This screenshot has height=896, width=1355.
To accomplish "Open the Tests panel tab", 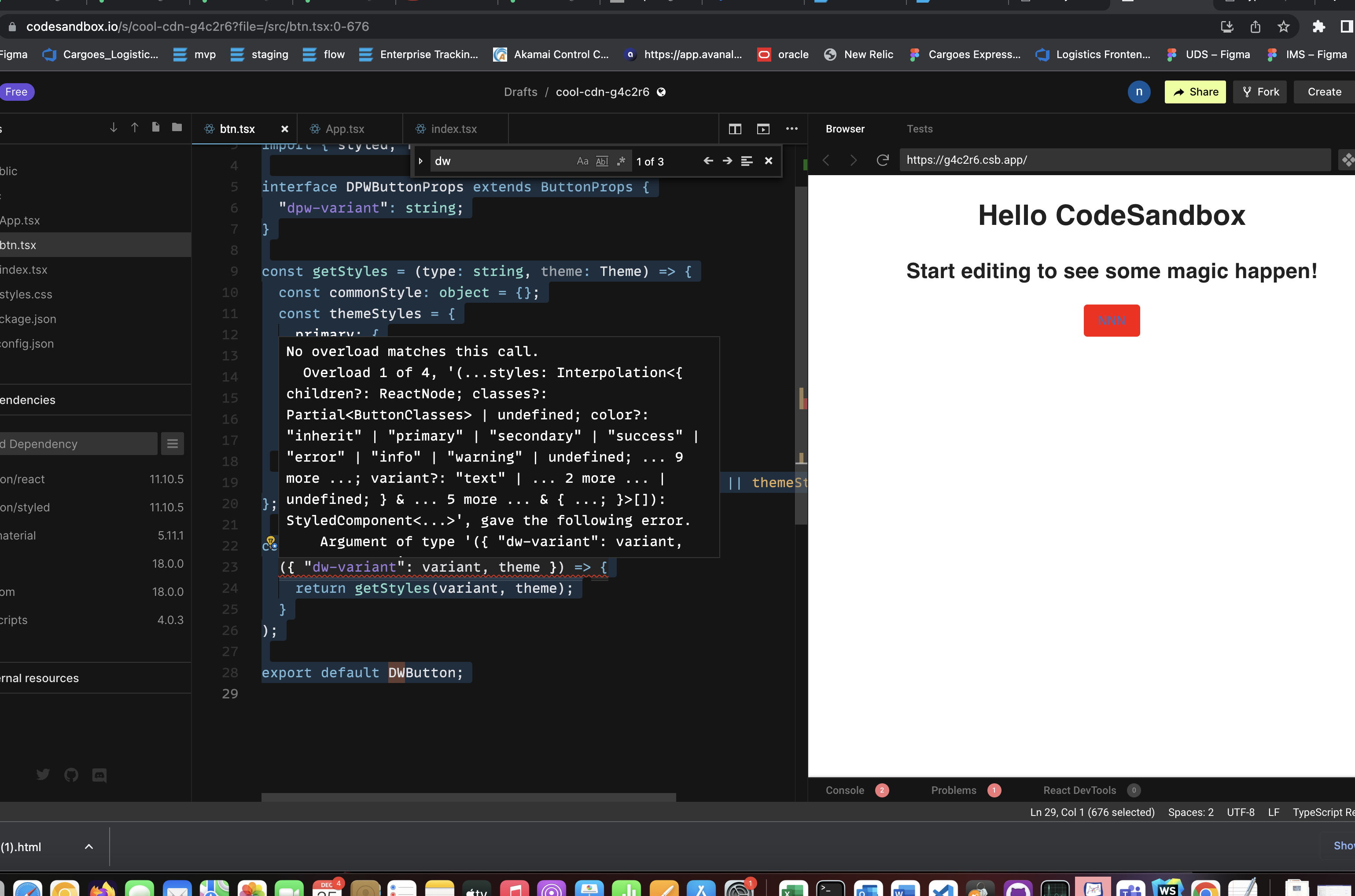I will tap(919, 129).
